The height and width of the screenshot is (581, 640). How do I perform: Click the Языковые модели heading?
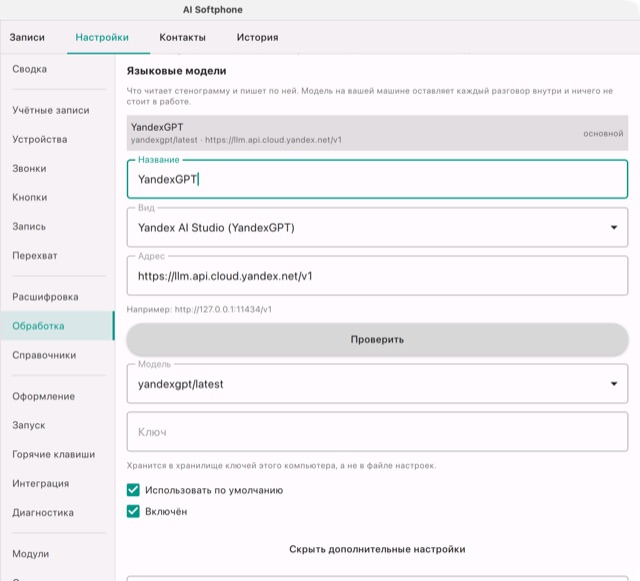coord(176,71)
